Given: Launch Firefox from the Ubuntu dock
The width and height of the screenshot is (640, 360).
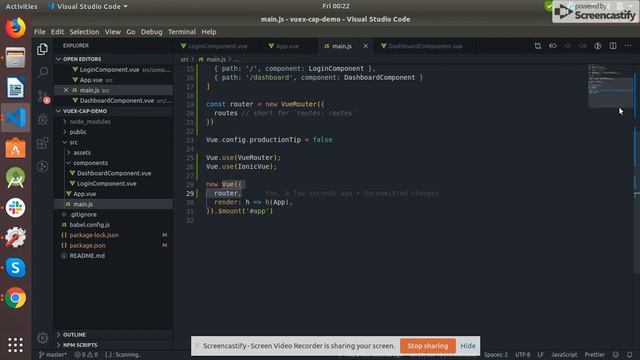Looking at the screenshot, I should [16, 28].
